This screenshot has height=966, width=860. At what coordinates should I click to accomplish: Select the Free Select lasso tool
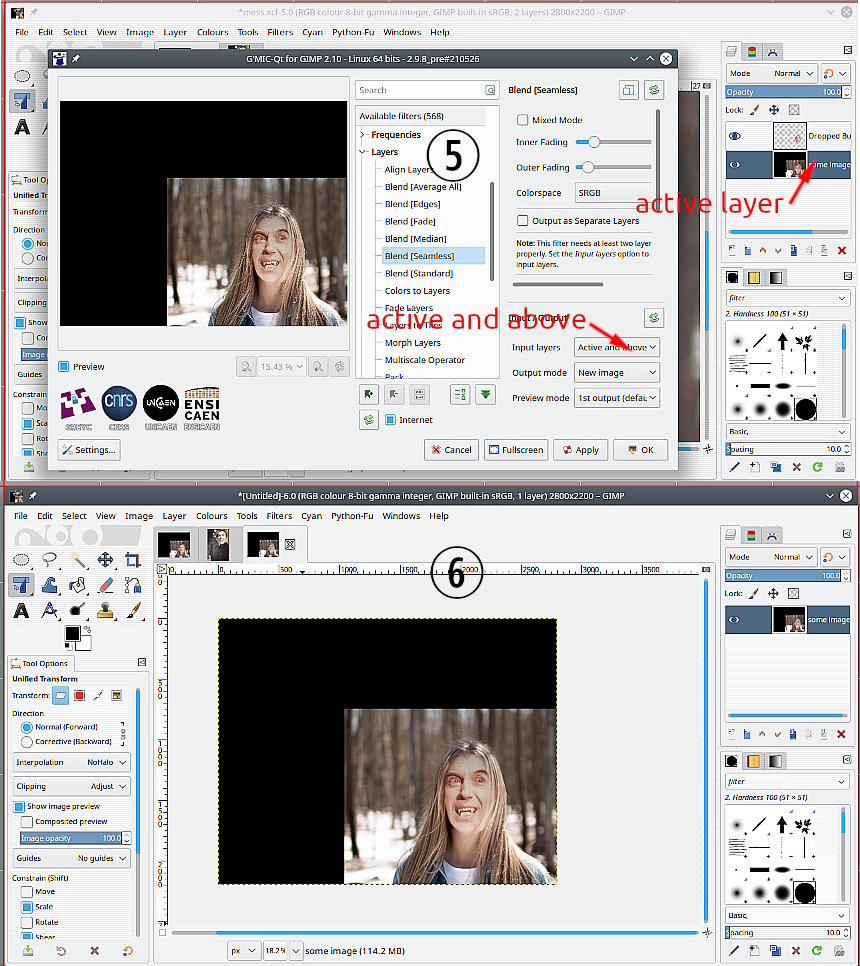coord(49,559)
